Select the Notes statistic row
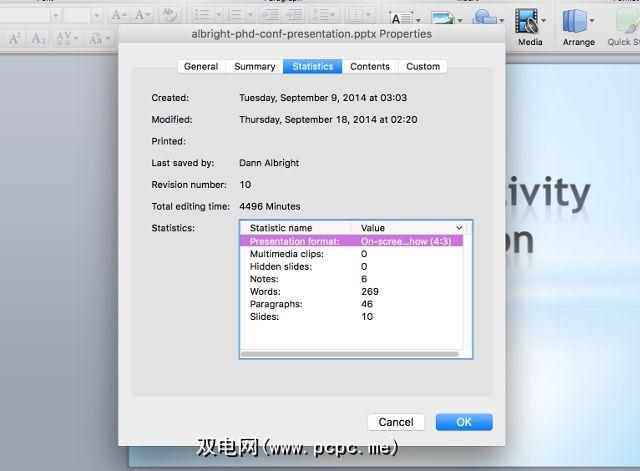This screenshot has height=471, width=640. [x=351, y=279]
